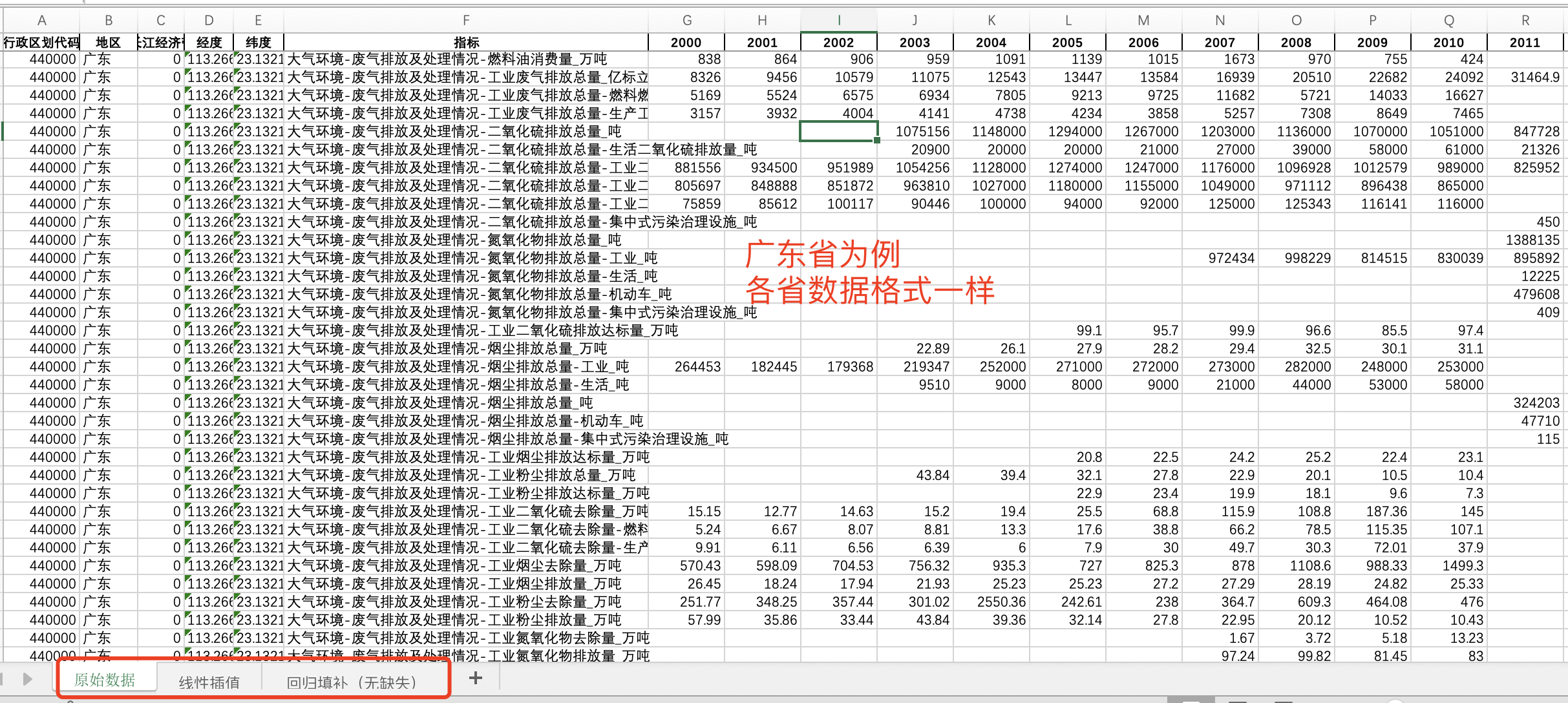
Task: Click the cell with value 264453
Action: pyautogui.click(x=697, y=366)
